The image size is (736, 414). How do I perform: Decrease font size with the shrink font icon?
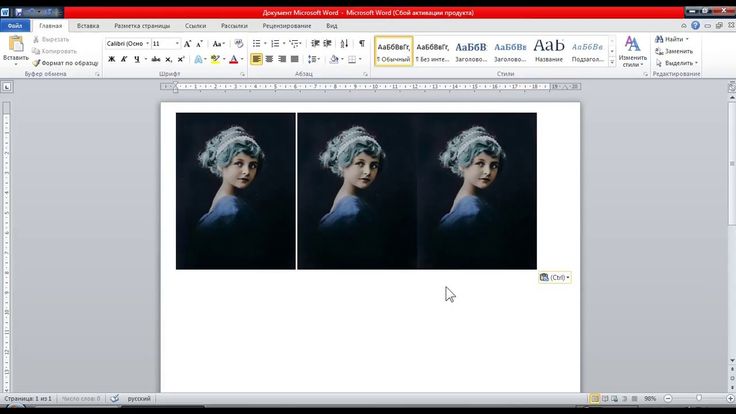click(199, 44)
